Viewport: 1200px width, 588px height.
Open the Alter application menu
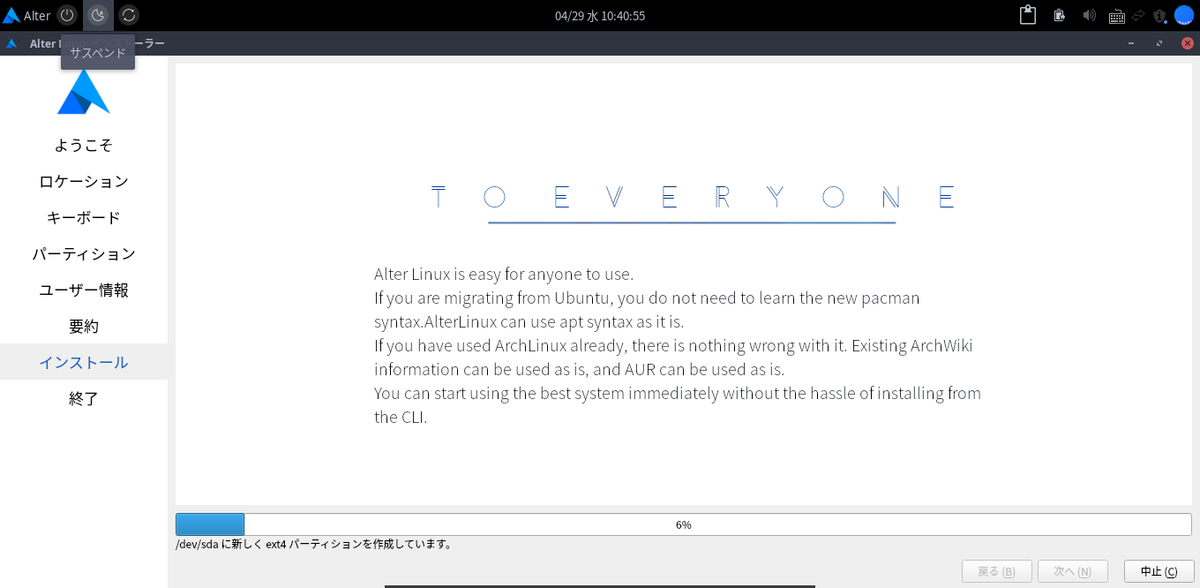pos(27,15)
